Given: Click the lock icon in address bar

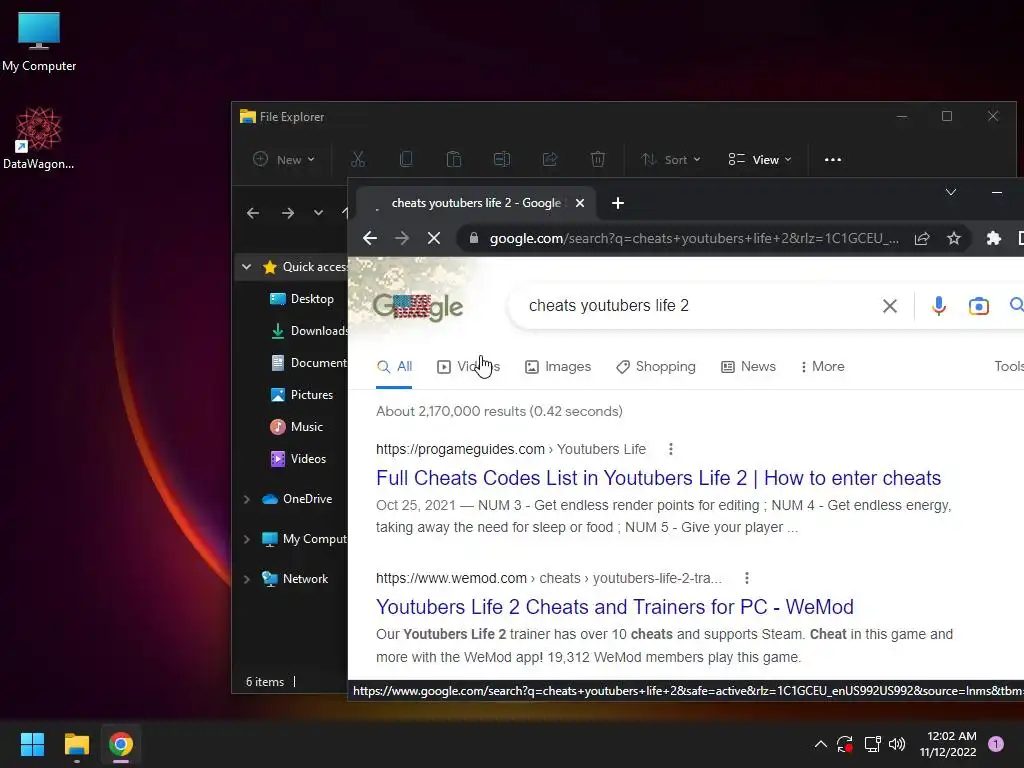Looking at the screenshot, I should coord(474,238).
